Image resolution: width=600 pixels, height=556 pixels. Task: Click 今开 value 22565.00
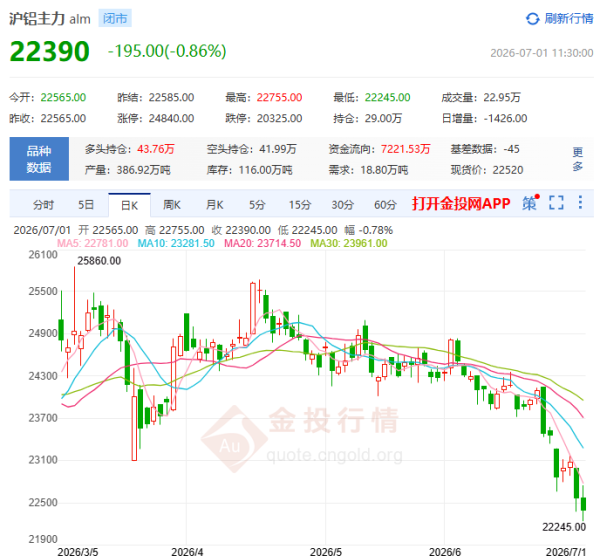pos(64,98)
